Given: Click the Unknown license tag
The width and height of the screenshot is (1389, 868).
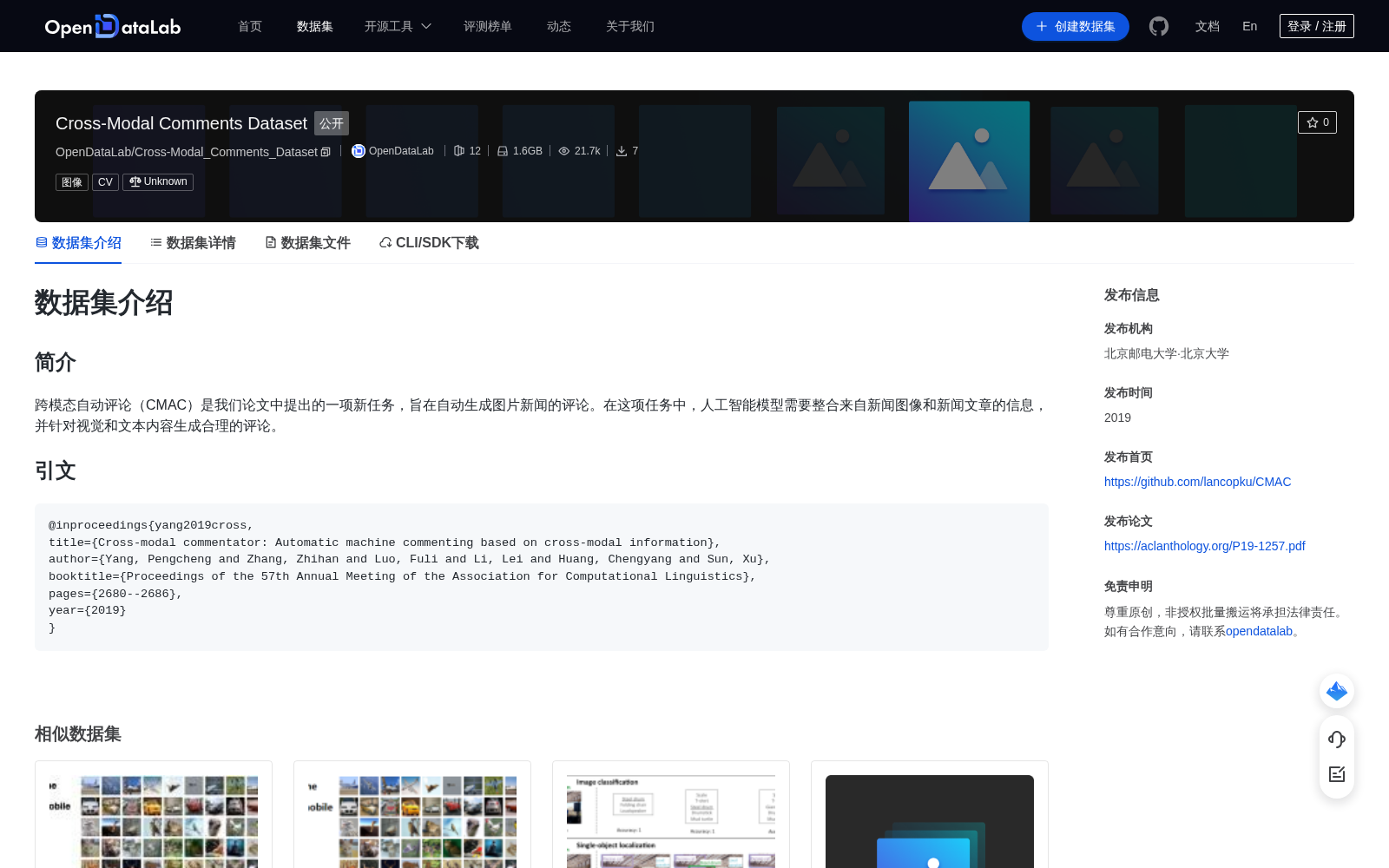Looking at the screenshot, I should click(158, 182).
